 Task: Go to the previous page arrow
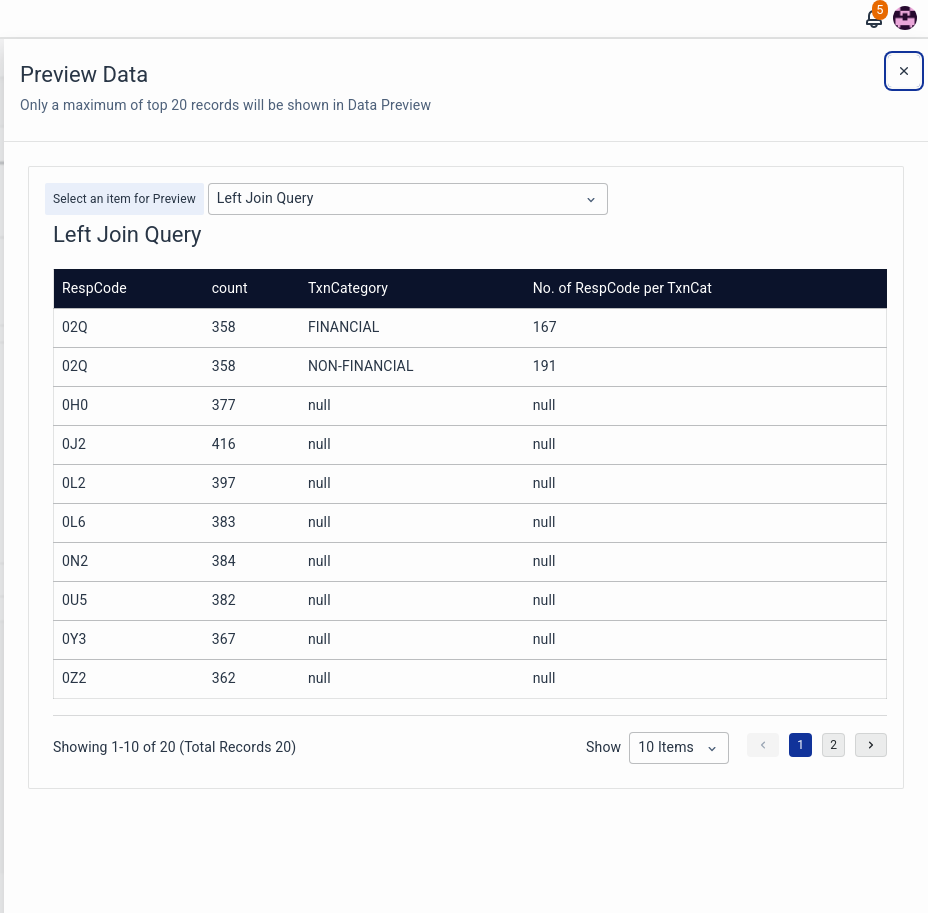[x=763, y=745]
